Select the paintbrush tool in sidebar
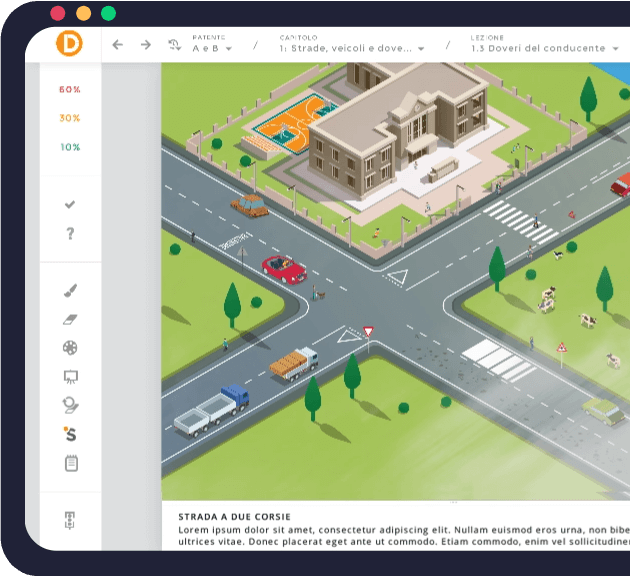The width and height of the screenshot is (630, 576). pyautogui.click(x=70, y=290)
